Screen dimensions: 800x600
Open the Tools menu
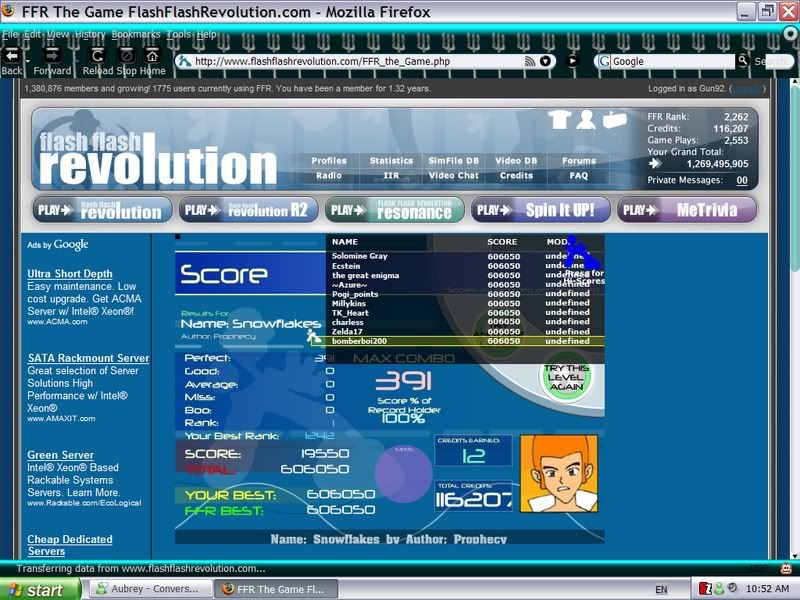coord(179,34)
